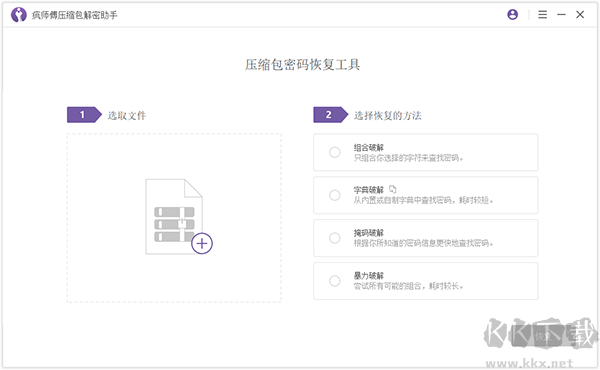Click the zip archive file icon
The height and width of the screenshot is (370, 600).
(174, 217)
